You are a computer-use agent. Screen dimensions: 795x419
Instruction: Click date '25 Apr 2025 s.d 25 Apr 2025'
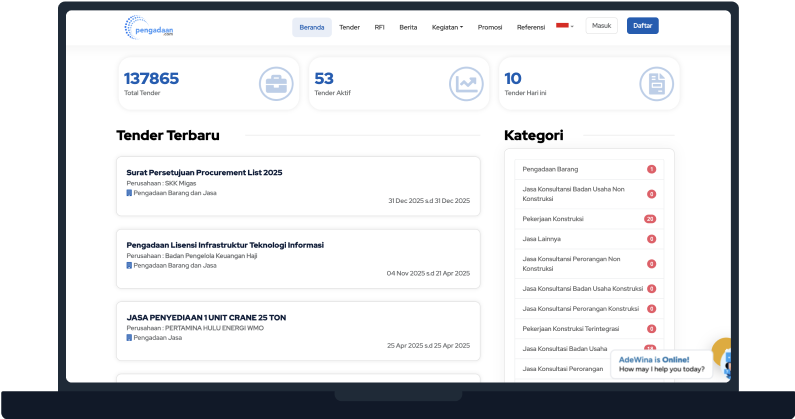[428, 345]
